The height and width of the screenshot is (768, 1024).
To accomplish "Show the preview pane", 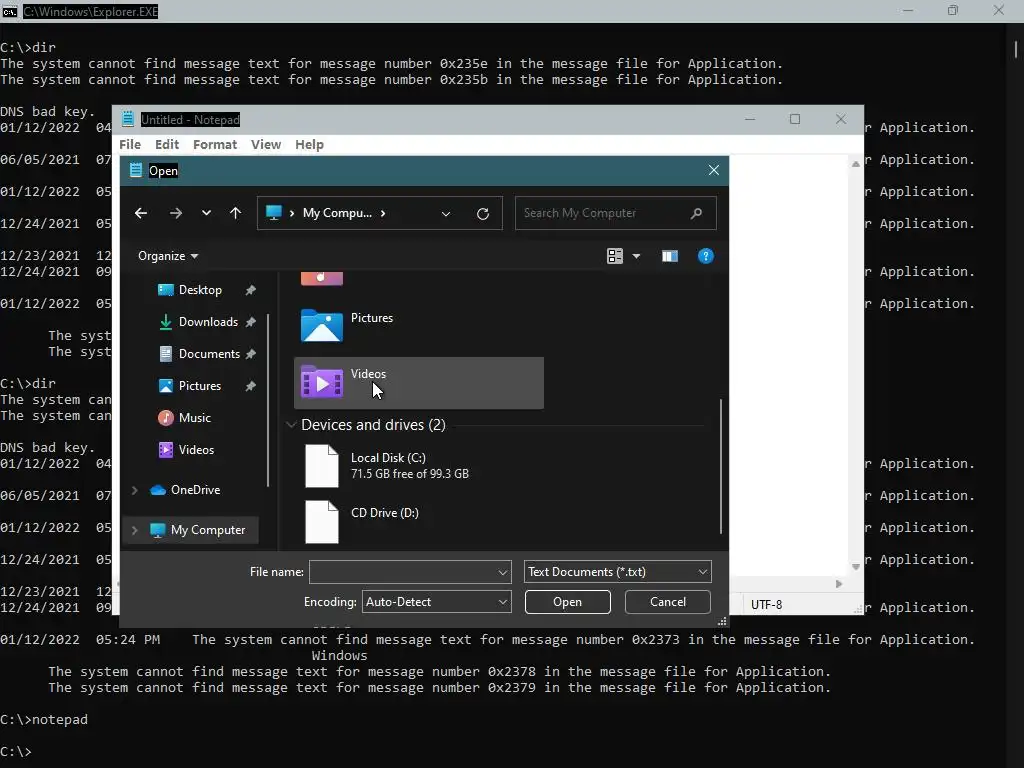I will pyautogui.click(x=670, y=256).
